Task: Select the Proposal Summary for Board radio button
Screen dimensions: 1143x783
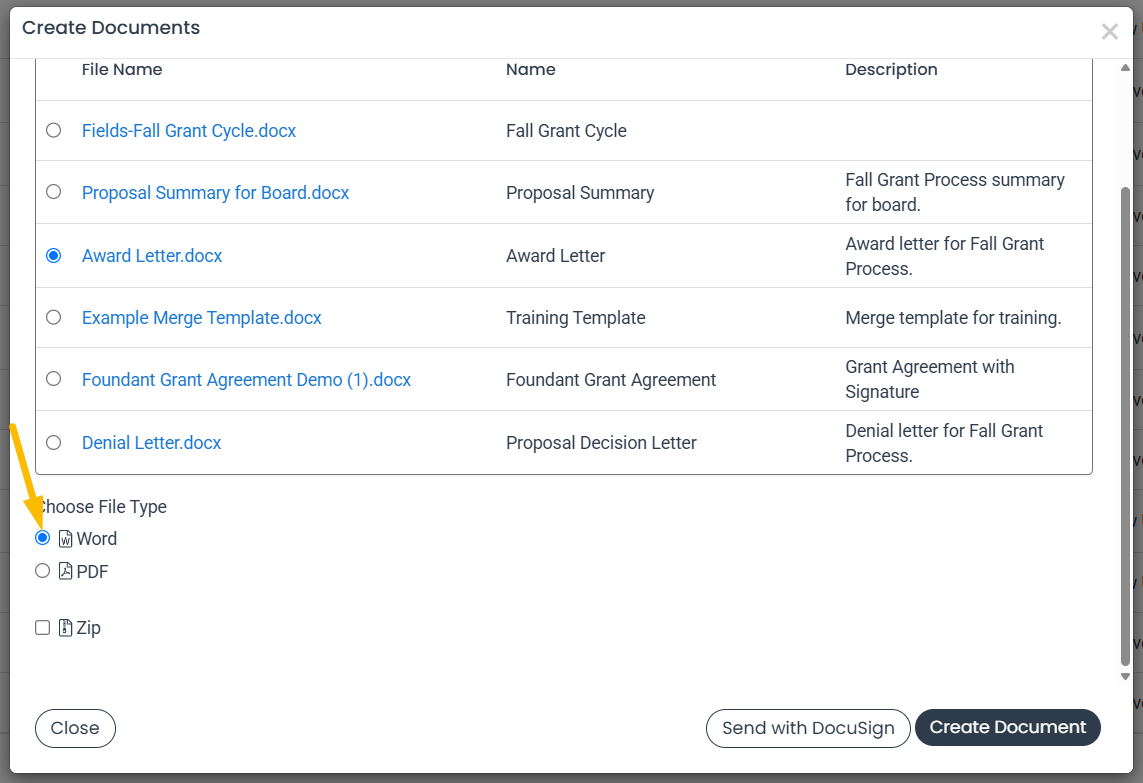Action: pyautogui.click(x=53, y=192)
